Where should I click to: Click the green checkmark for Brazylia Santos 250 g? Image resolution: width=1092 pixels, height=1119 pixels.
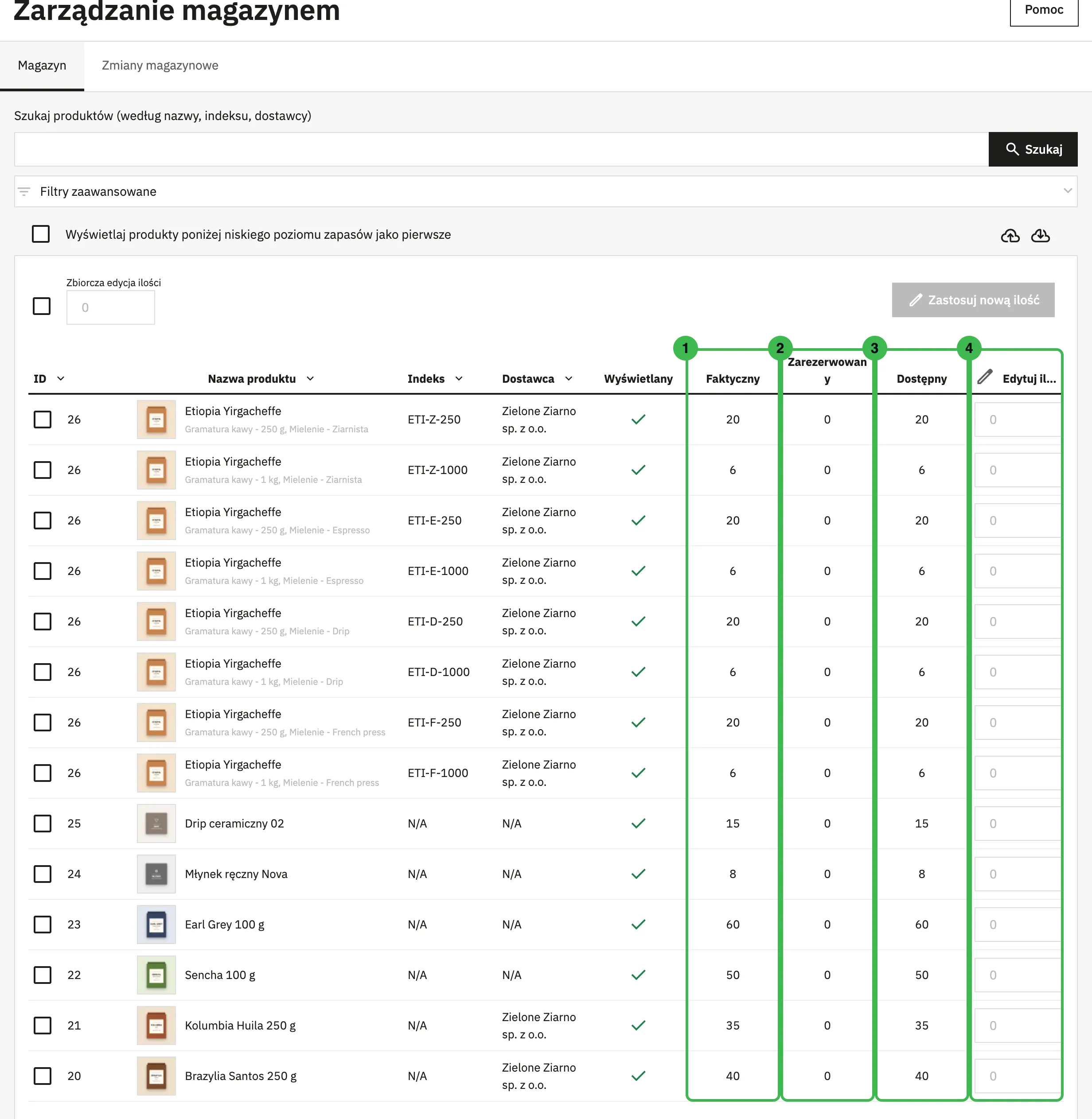[x=638, y=1076]
